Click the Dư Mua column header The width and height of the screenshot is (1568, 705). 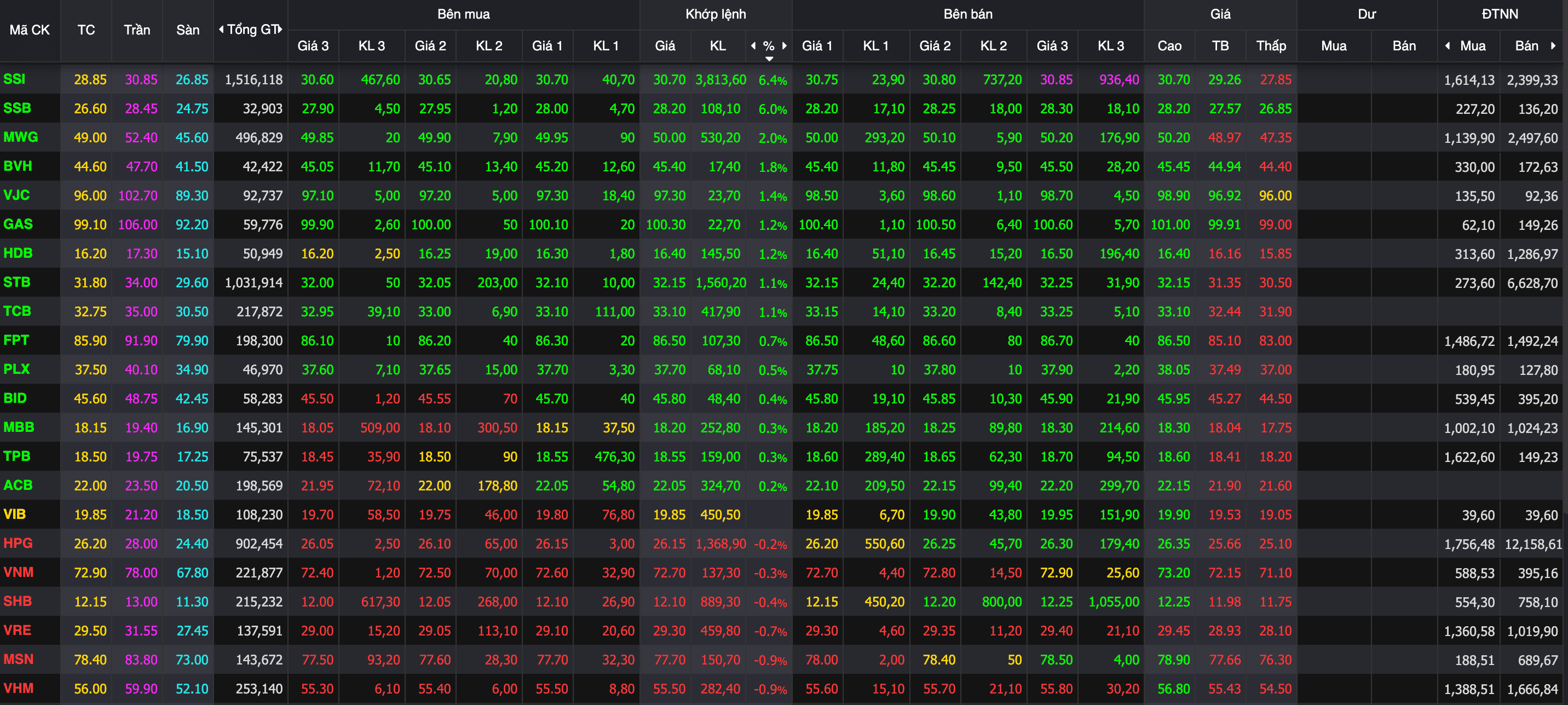[x=1334, y=45]
